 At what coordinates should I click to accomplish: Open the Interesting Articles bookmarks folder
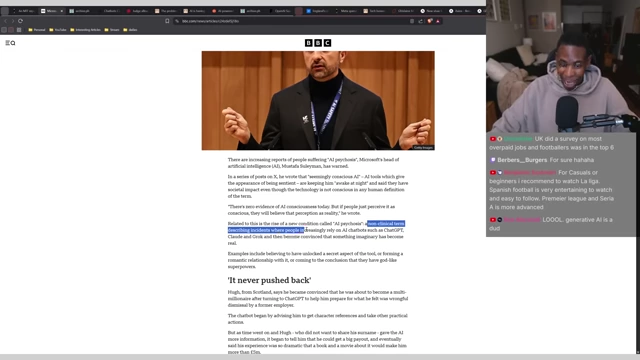[x=85, y=30]
